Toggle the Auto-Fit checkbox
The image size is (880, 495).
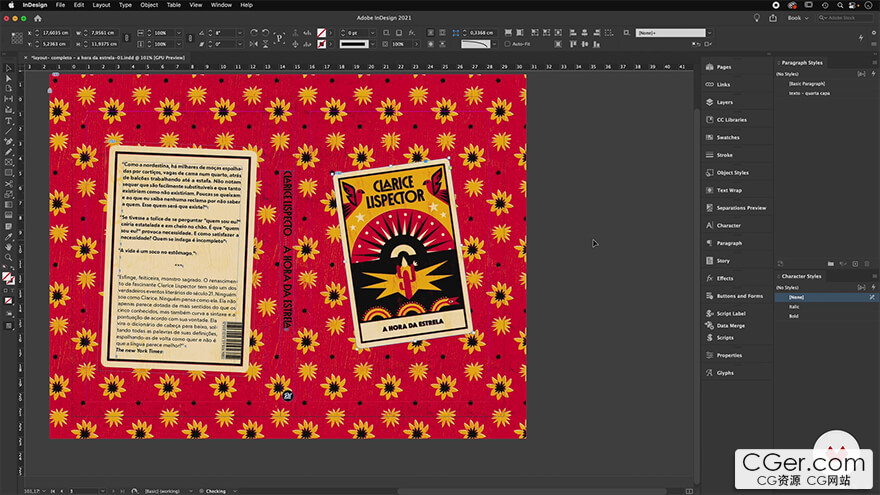click(507, 44)
